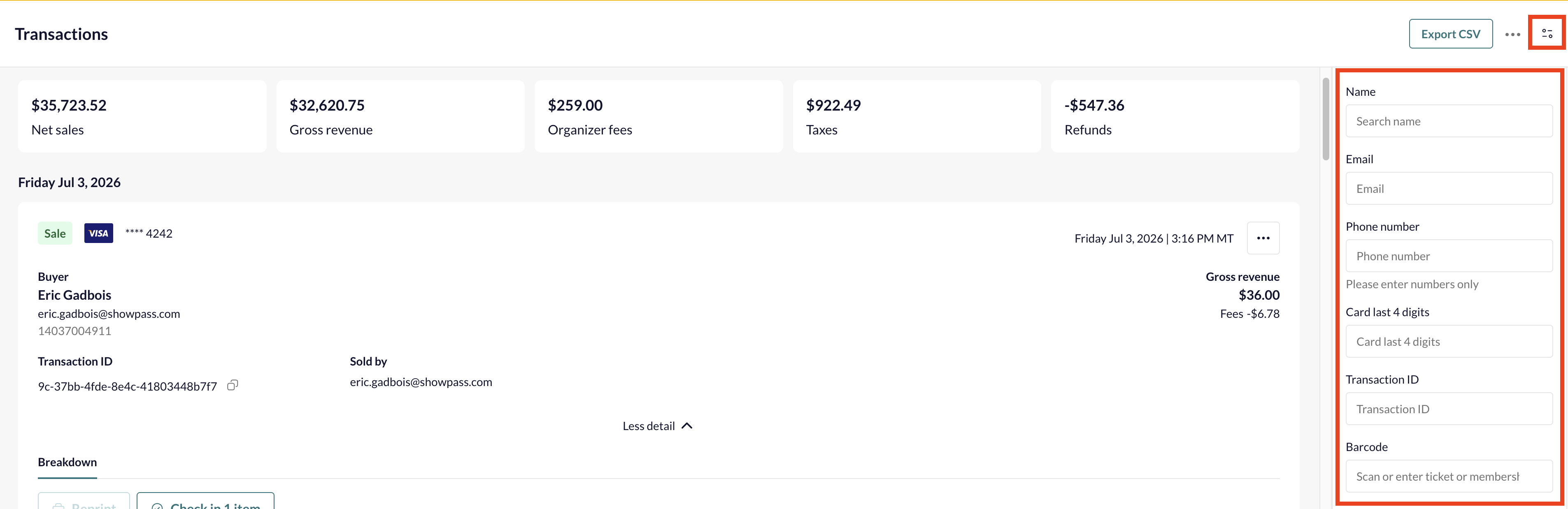Image resolution: width=1568 pixels, height=509 pixels.
Task: Click the Net sales summary card
Action: [142, 116]
